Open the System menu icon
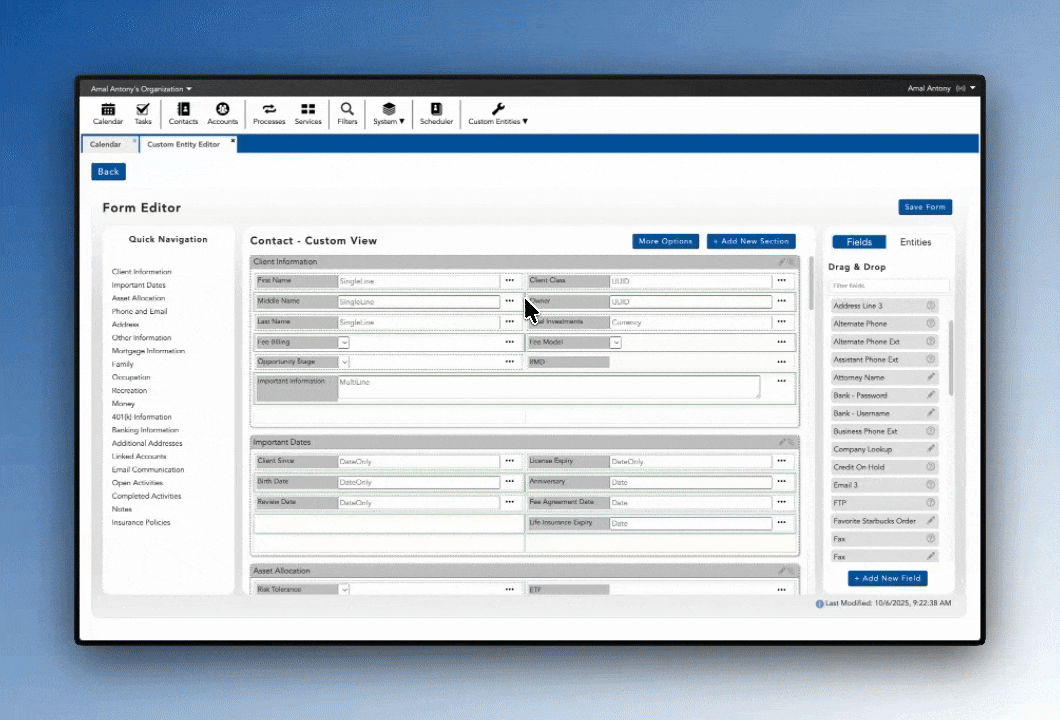1060x720 pixels. [x=388, y=112]
